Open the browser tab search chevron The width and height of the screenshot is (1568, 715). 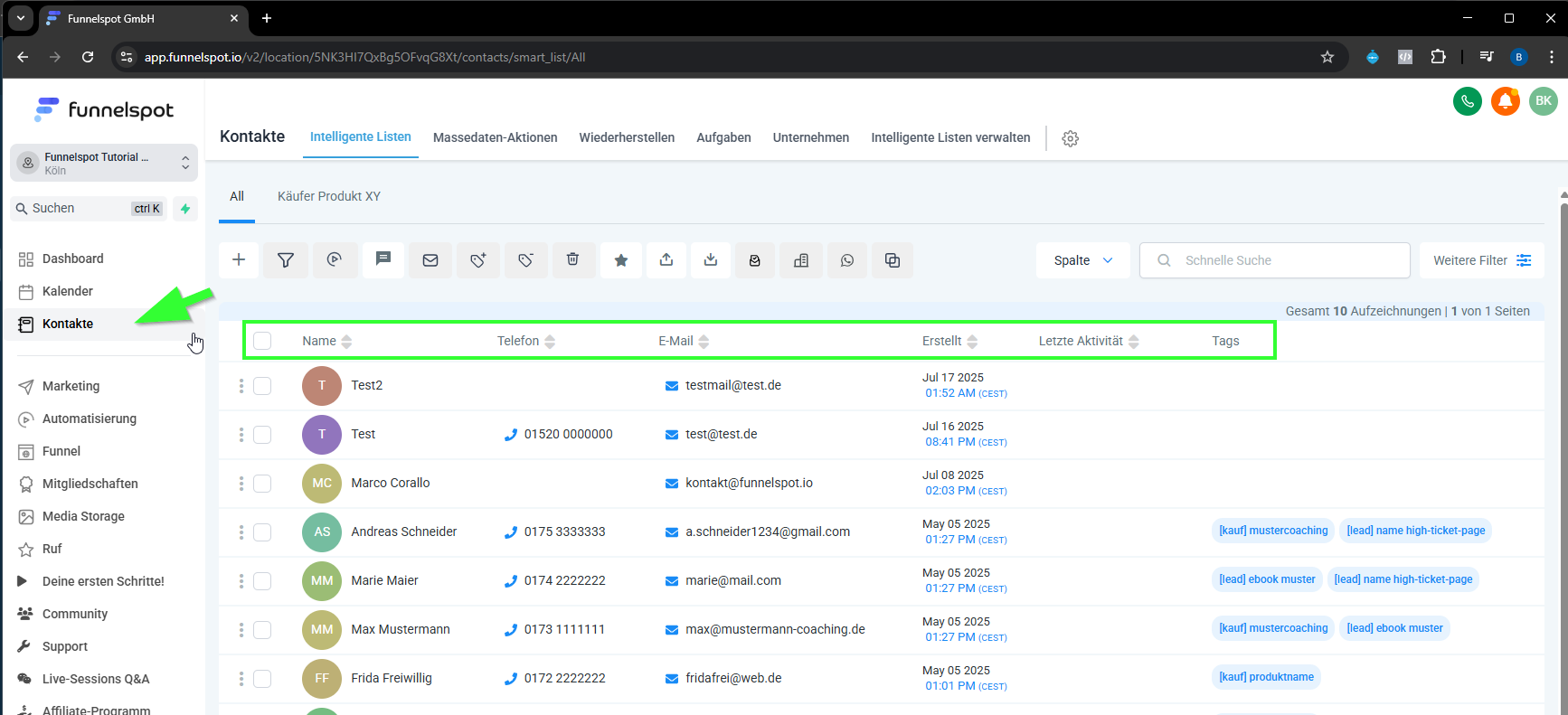20,18
